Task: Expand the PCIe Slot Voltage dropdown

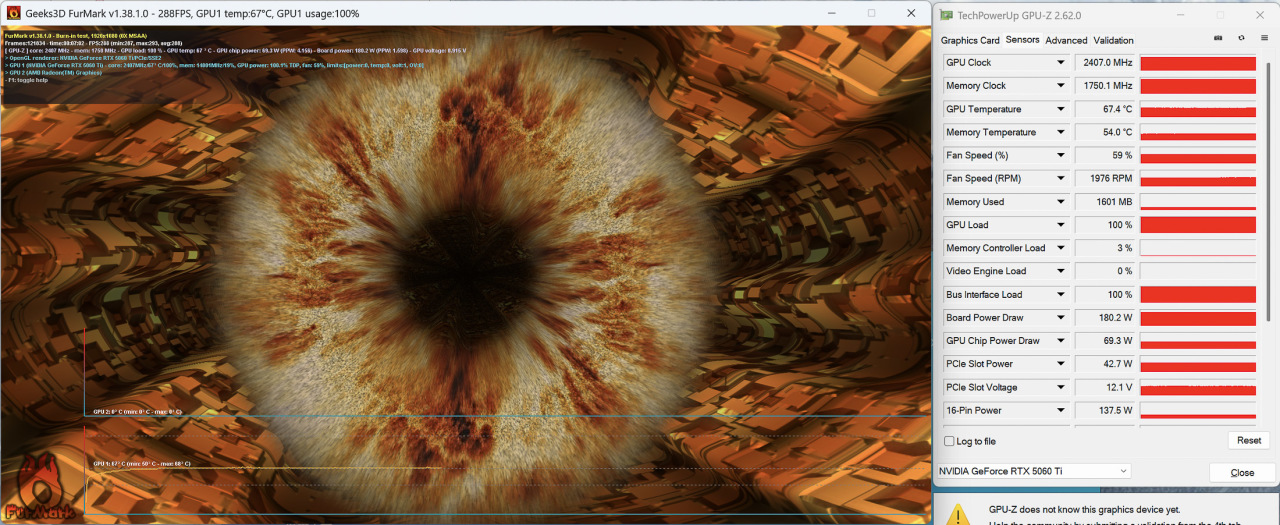Action: tap(1061, 387)
